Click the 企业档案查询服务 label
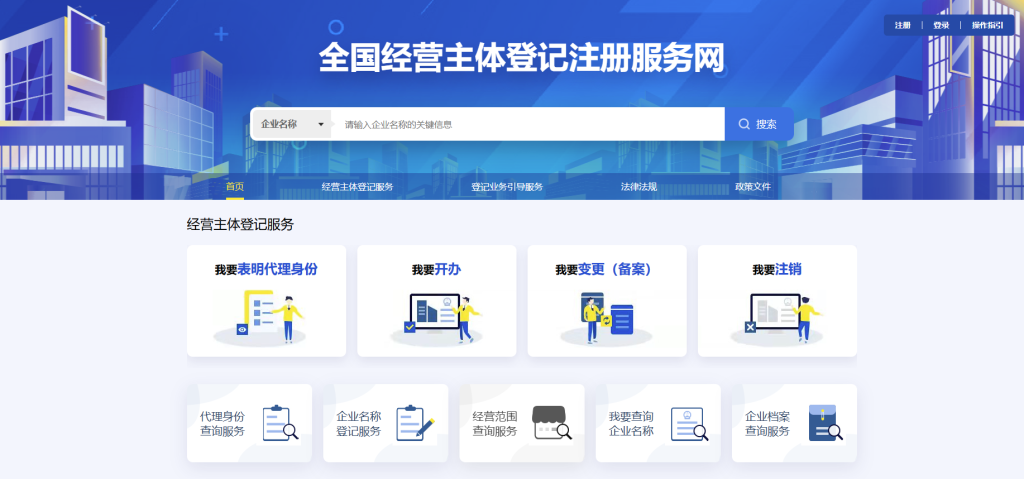This screenshot has width=1024, height=479. point(767,423)
